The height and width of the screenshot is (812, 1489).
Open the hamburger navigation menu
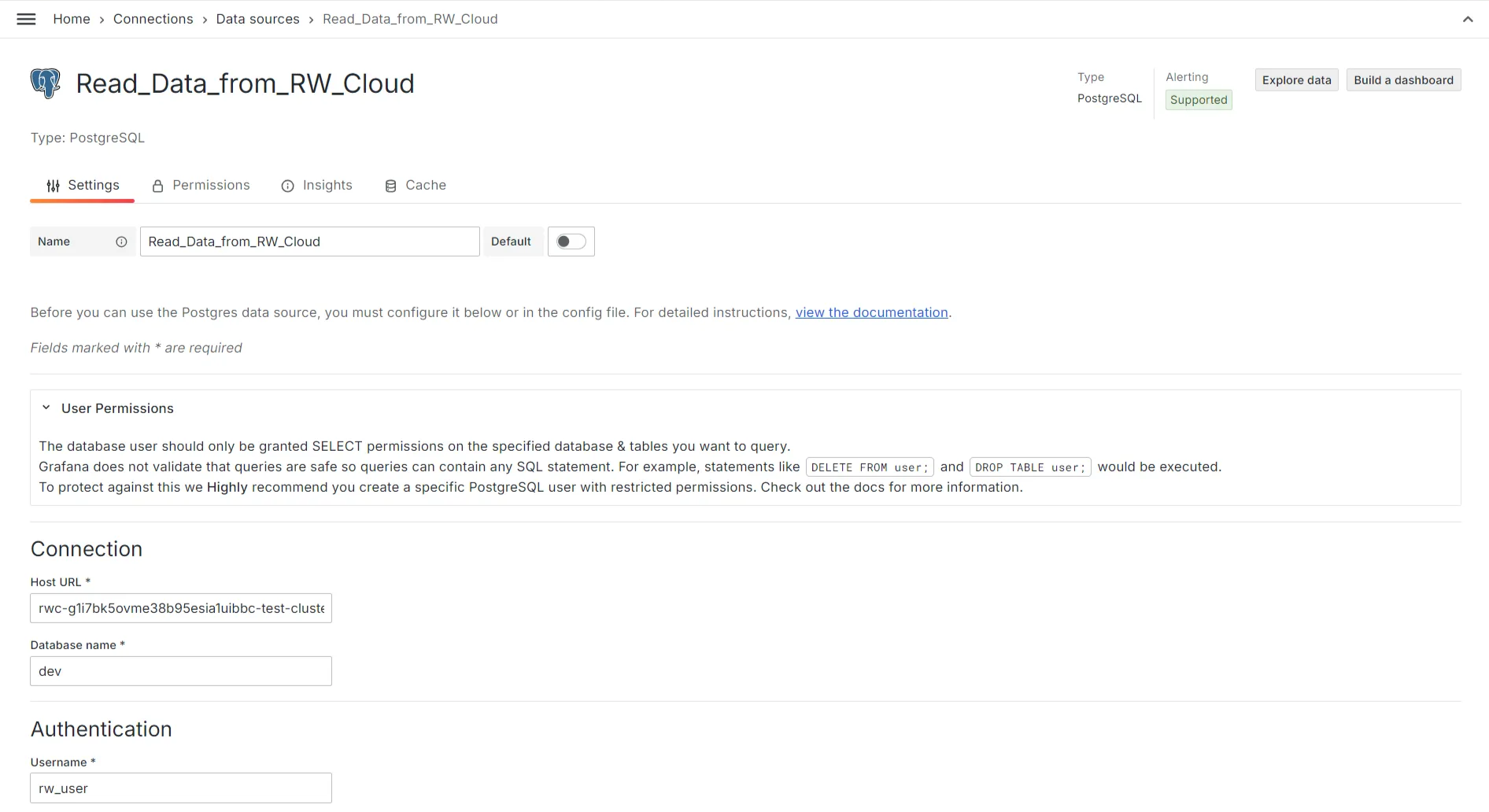(x=26, y=19)
